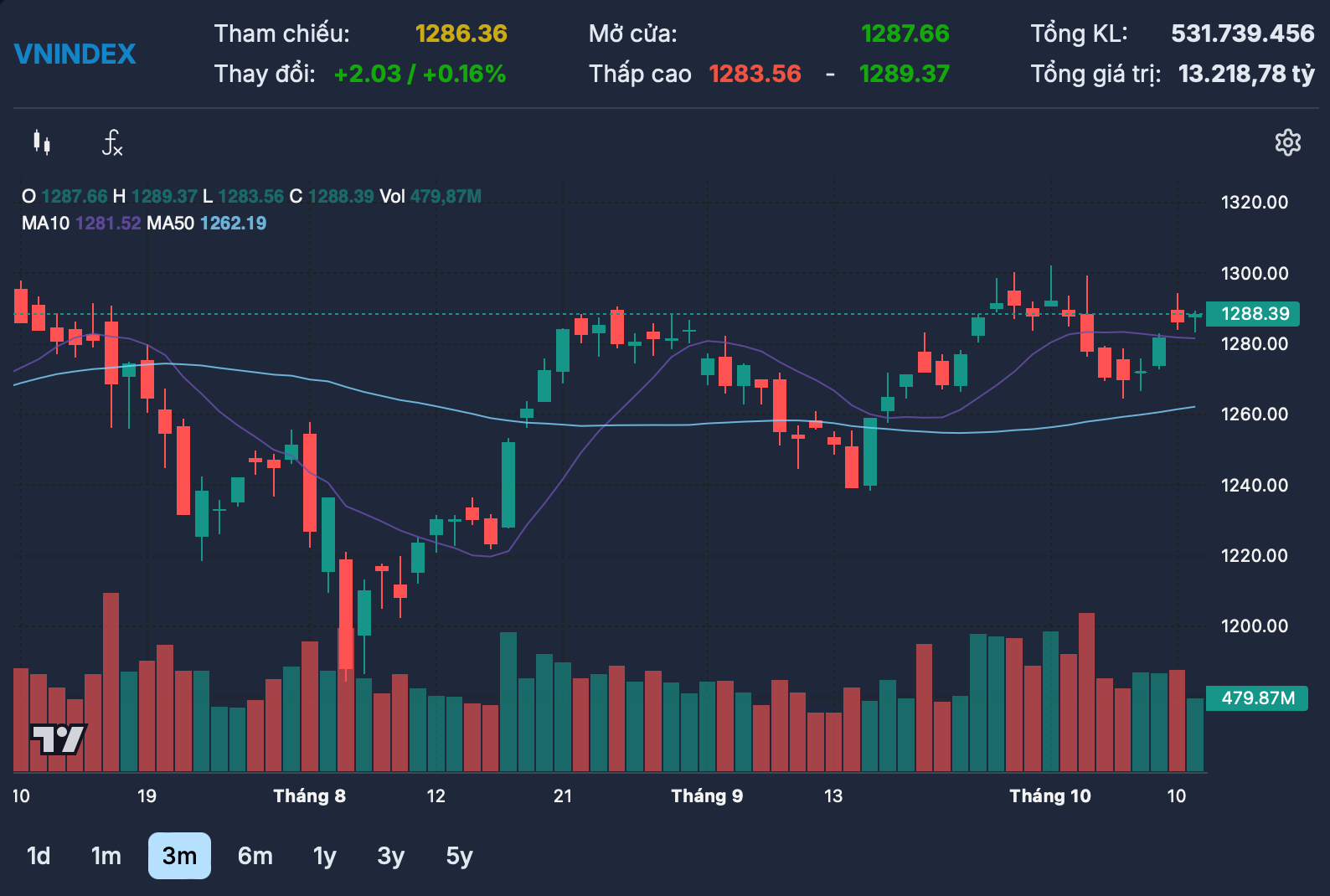This screenshot has height=896, width=1330.
Task: Click the VNINDEX symbol title
Action: tap(75, 54)
